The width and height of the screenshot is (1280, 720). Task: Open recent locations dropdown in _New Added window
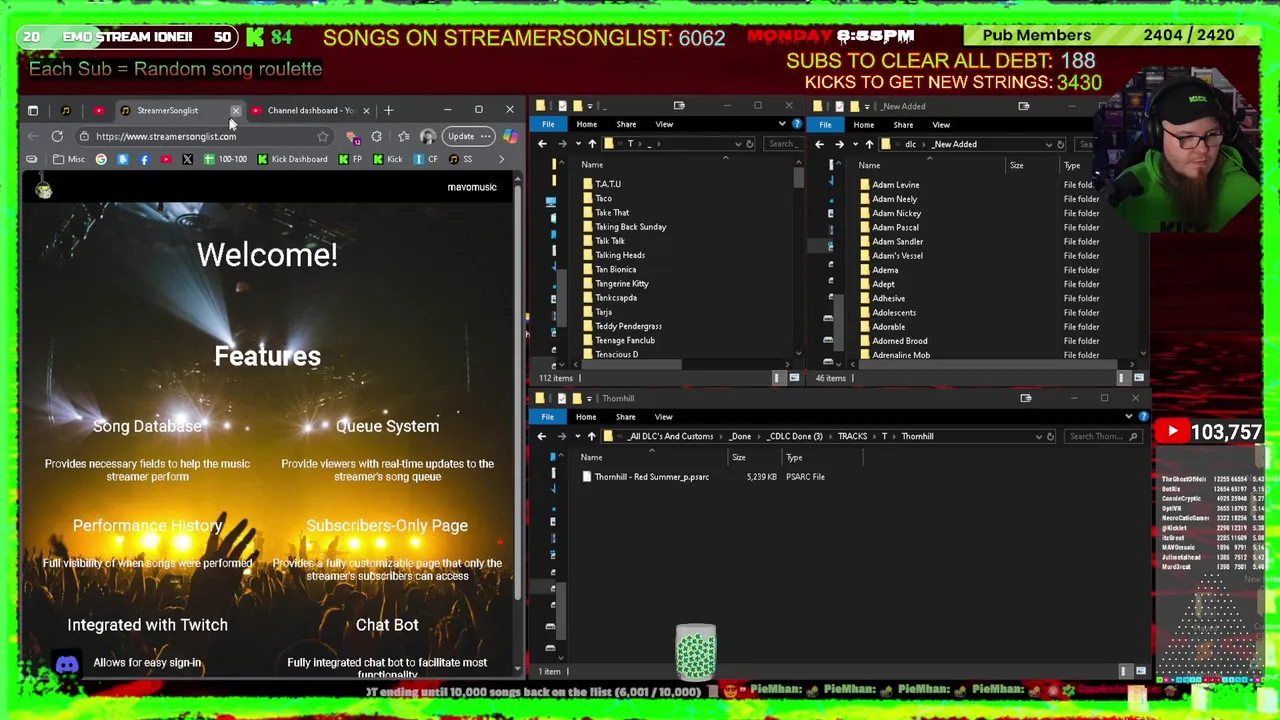pos(855,144)
